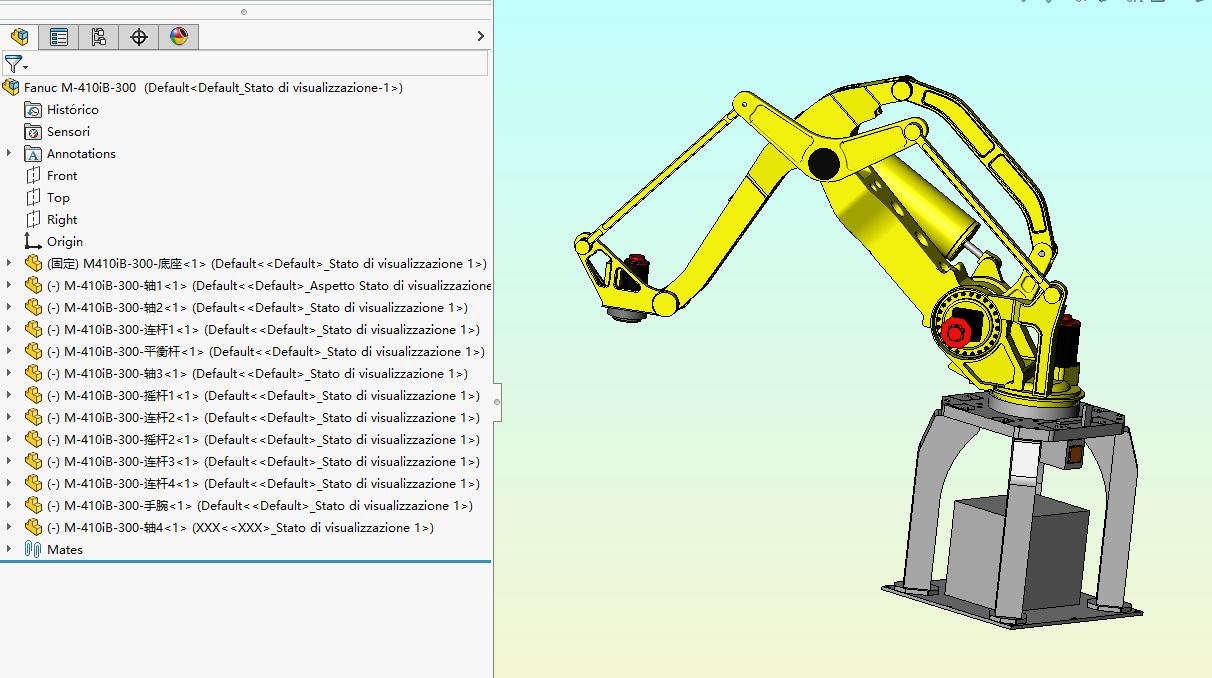Select the Top plane label
Viewport: 1212px width, 678px height.
58,198
